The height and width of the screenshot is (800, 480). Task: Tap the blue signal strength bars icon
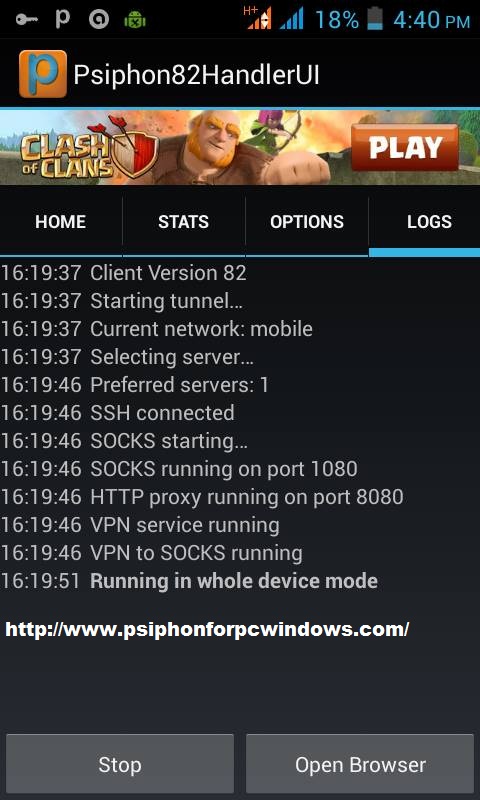coord(292,18)
